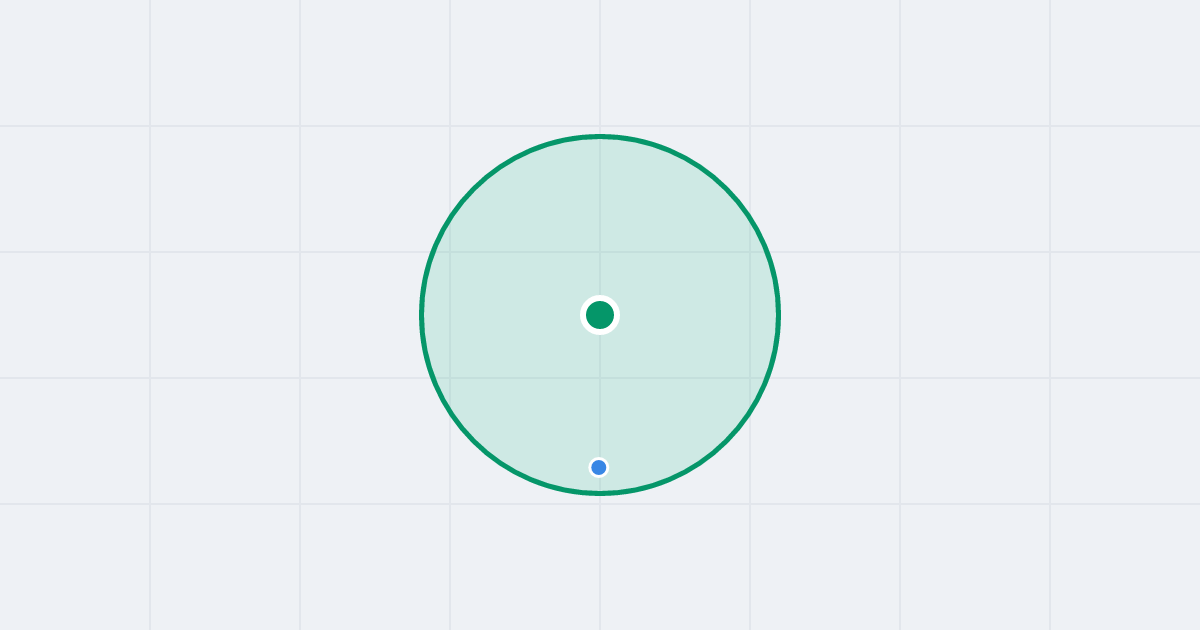The image size is (1200, 630).
Task: Click the white ring around the green center marker
Action: 600,298
